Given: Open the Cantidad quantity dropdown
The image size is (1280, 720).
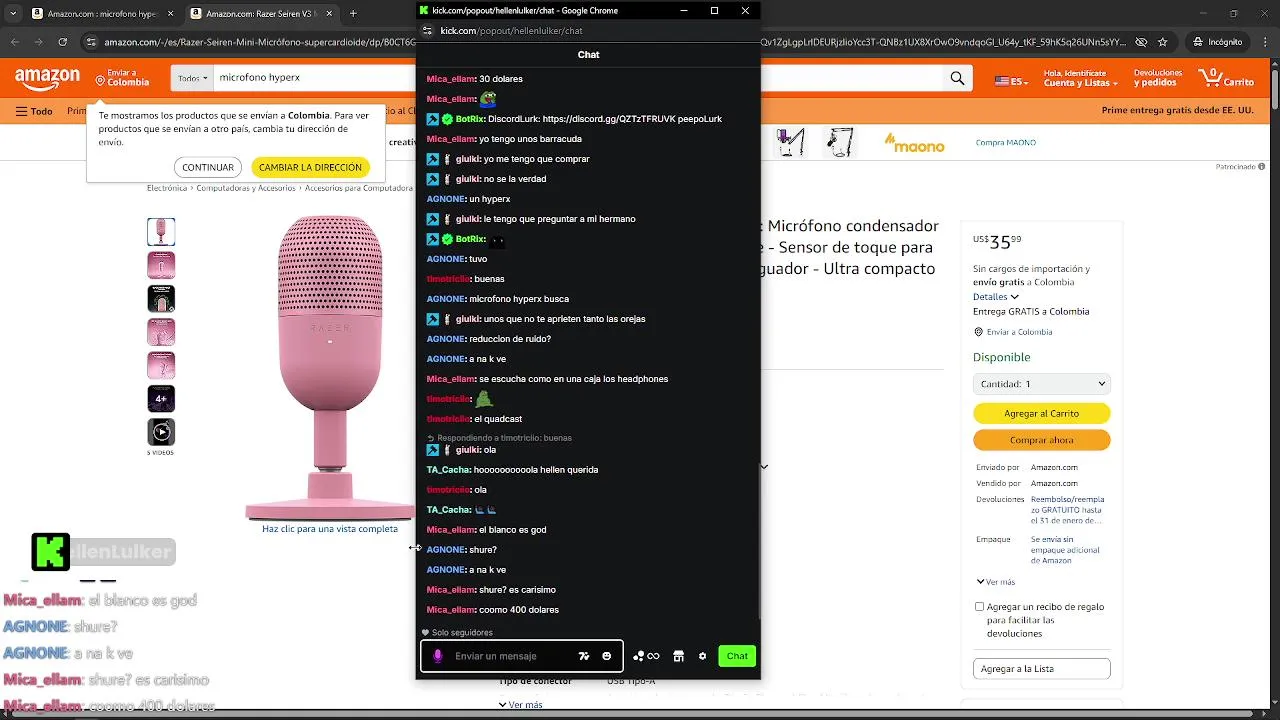Looking at the screenshot, I should [x=1041, y=384].
